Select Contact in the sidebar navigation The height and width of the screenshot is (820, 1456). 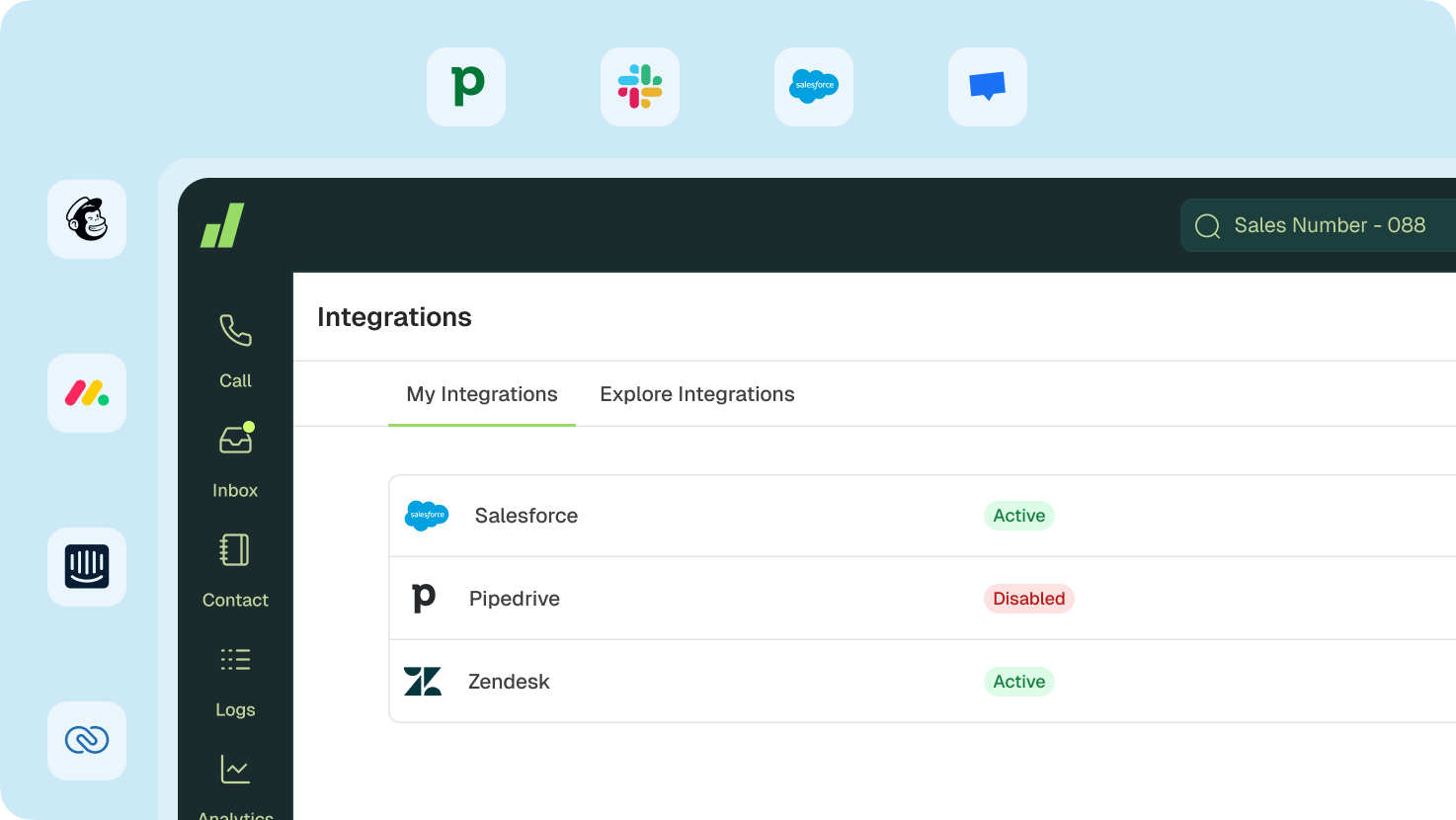(234, 568)
